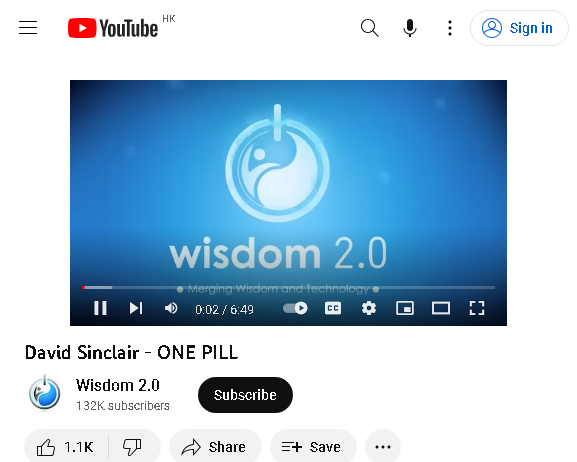This screenshot has height=462, width=577.
Task: Open the search magnifier icon
Action: 369,28
